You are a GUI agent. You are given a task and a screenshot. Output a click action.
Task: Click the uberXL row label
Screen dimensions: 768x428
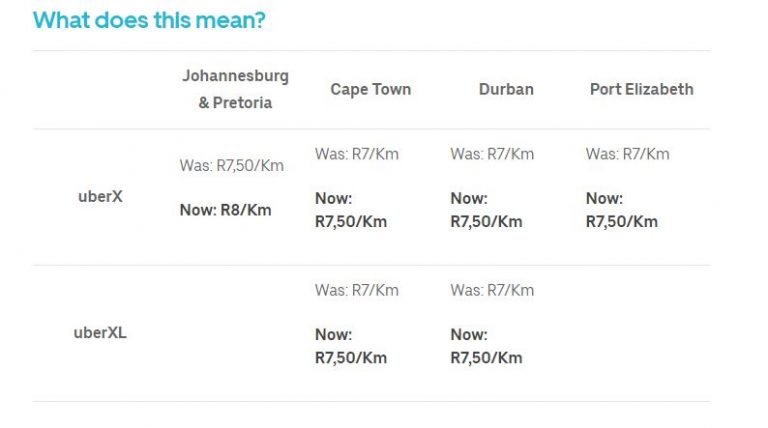coord(100,333)
